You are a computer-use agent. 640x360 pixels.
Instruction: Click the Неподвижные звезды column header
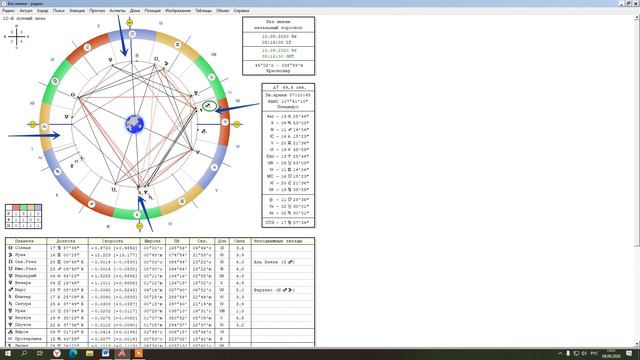282,241
